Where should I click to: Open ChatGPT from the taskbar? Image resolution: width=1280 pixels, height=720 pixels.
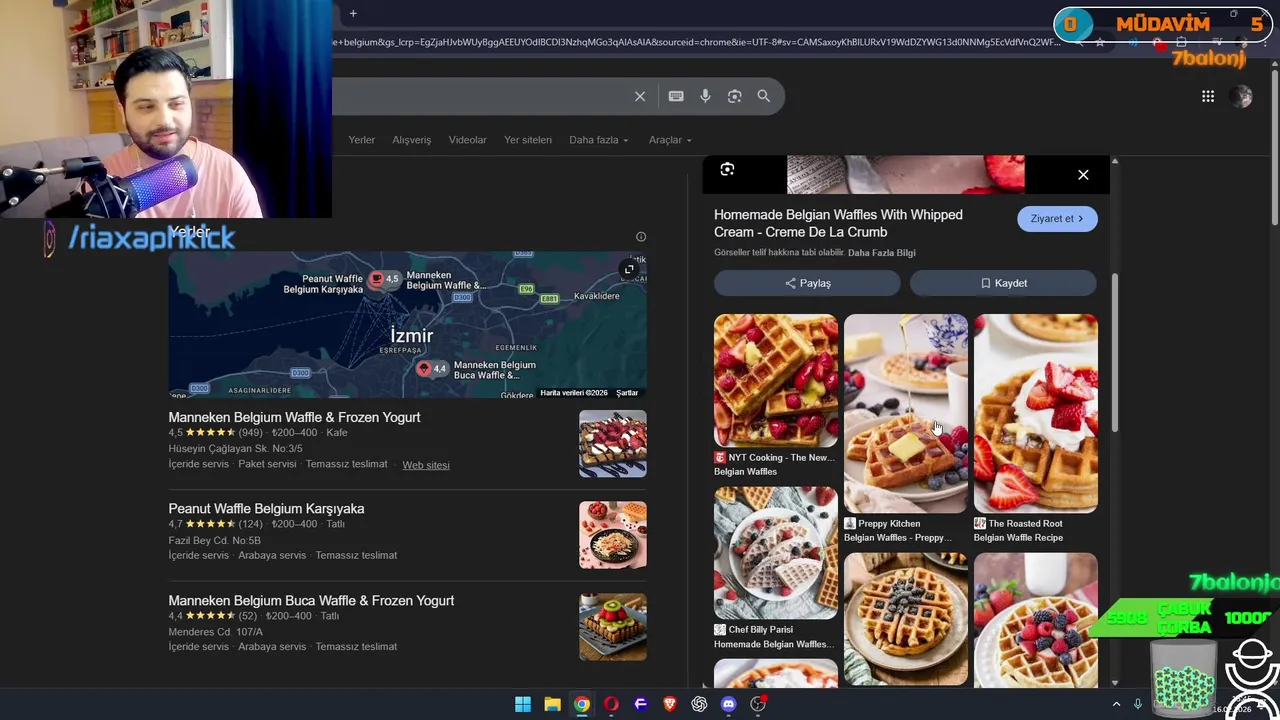[699, 704]
